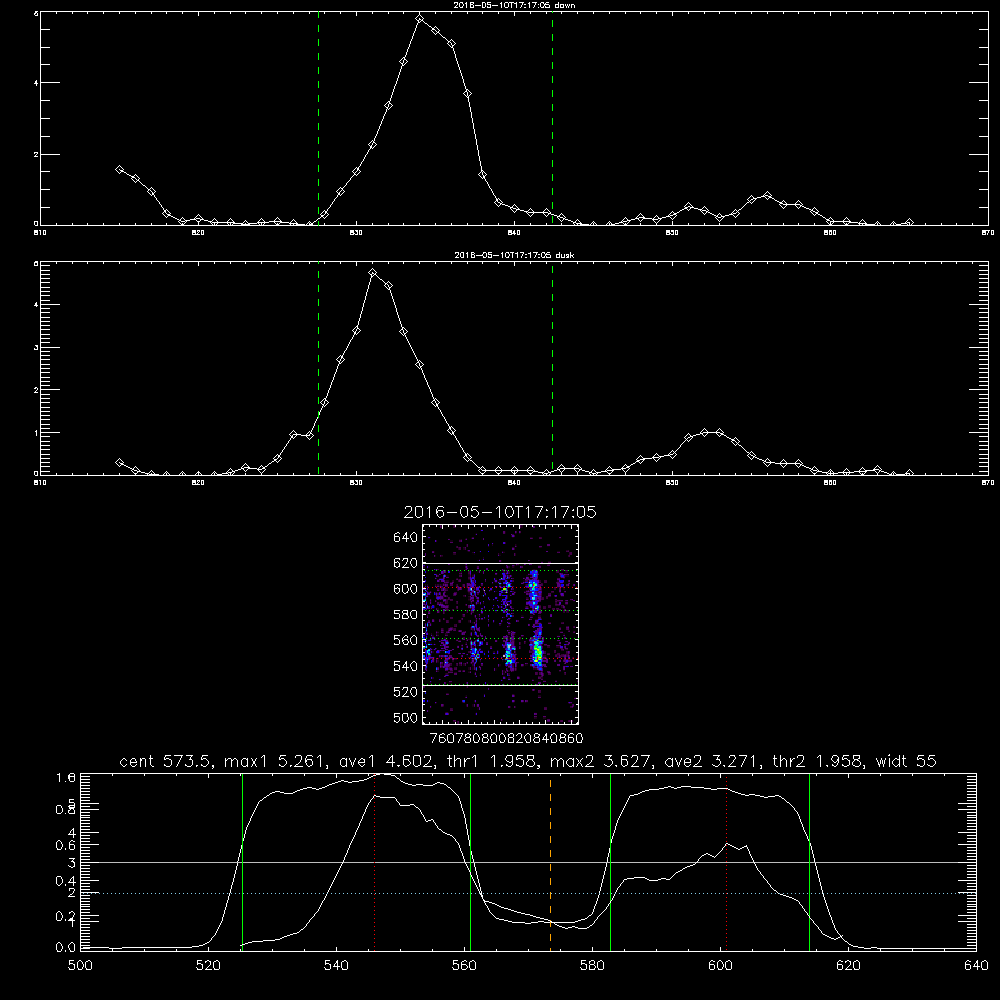Click left green dashed line in dusk plot
This screenshot has width=1000, height=1000.
(318, 368)
